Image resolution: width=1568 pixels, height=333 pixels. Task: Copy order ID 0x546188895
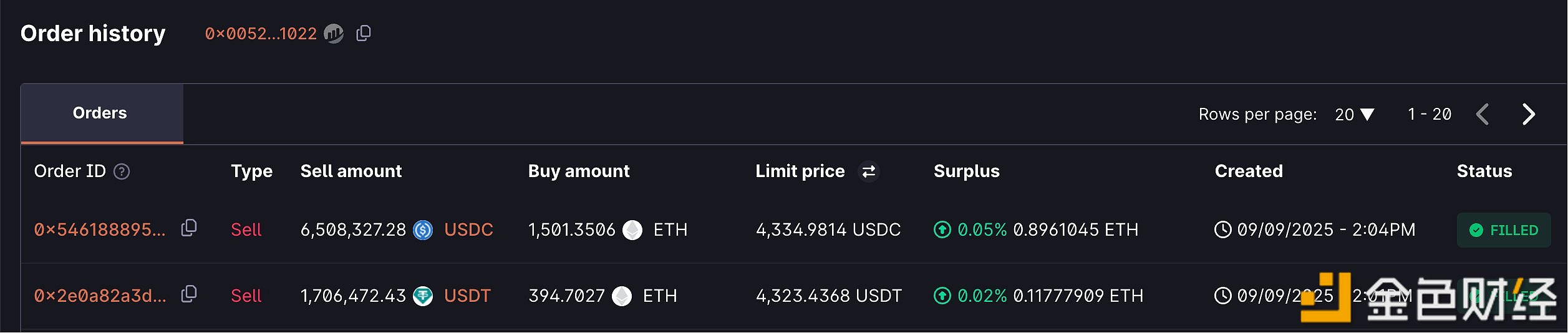pos(189,228)
